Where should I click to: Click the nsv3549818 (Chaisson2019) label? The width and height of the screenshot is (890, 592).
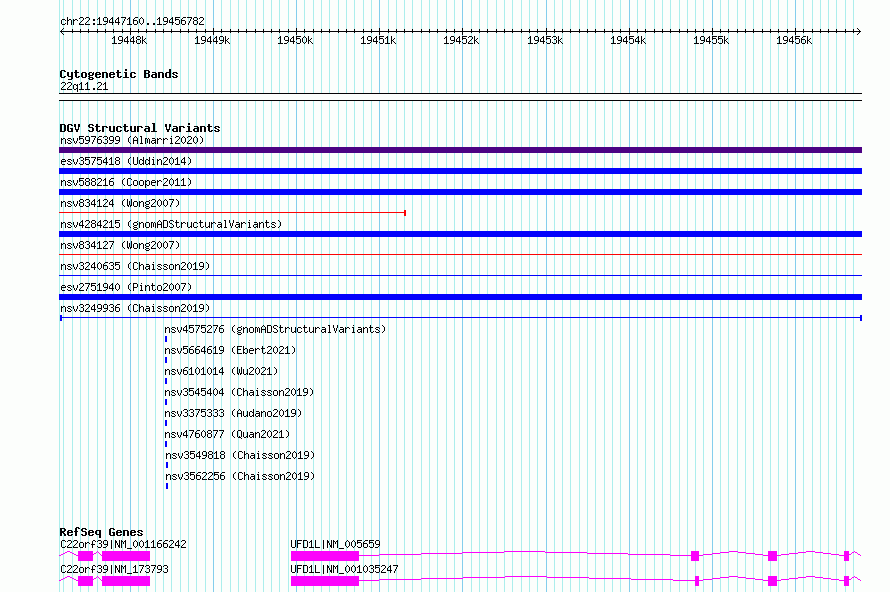pos(240,455)
